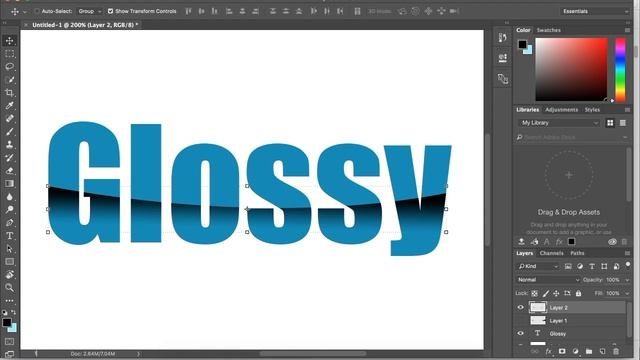Select the Gradient tool

(x=9, y=184)
